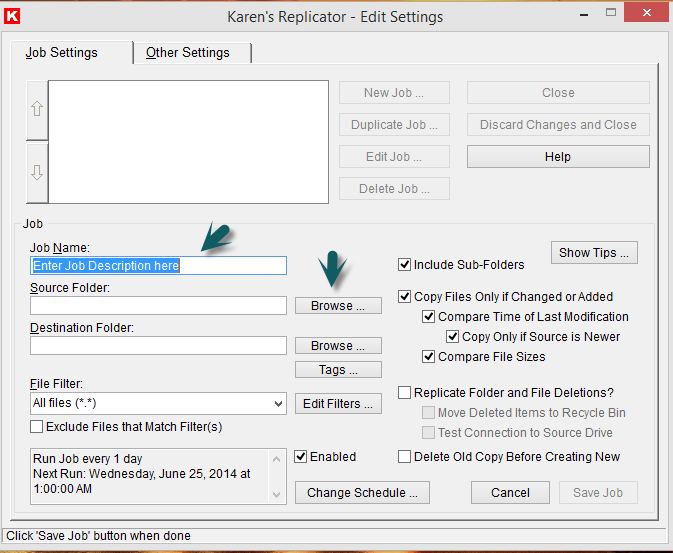
Task: Click the Show Tips button
Action: click(x=594, y=252)
